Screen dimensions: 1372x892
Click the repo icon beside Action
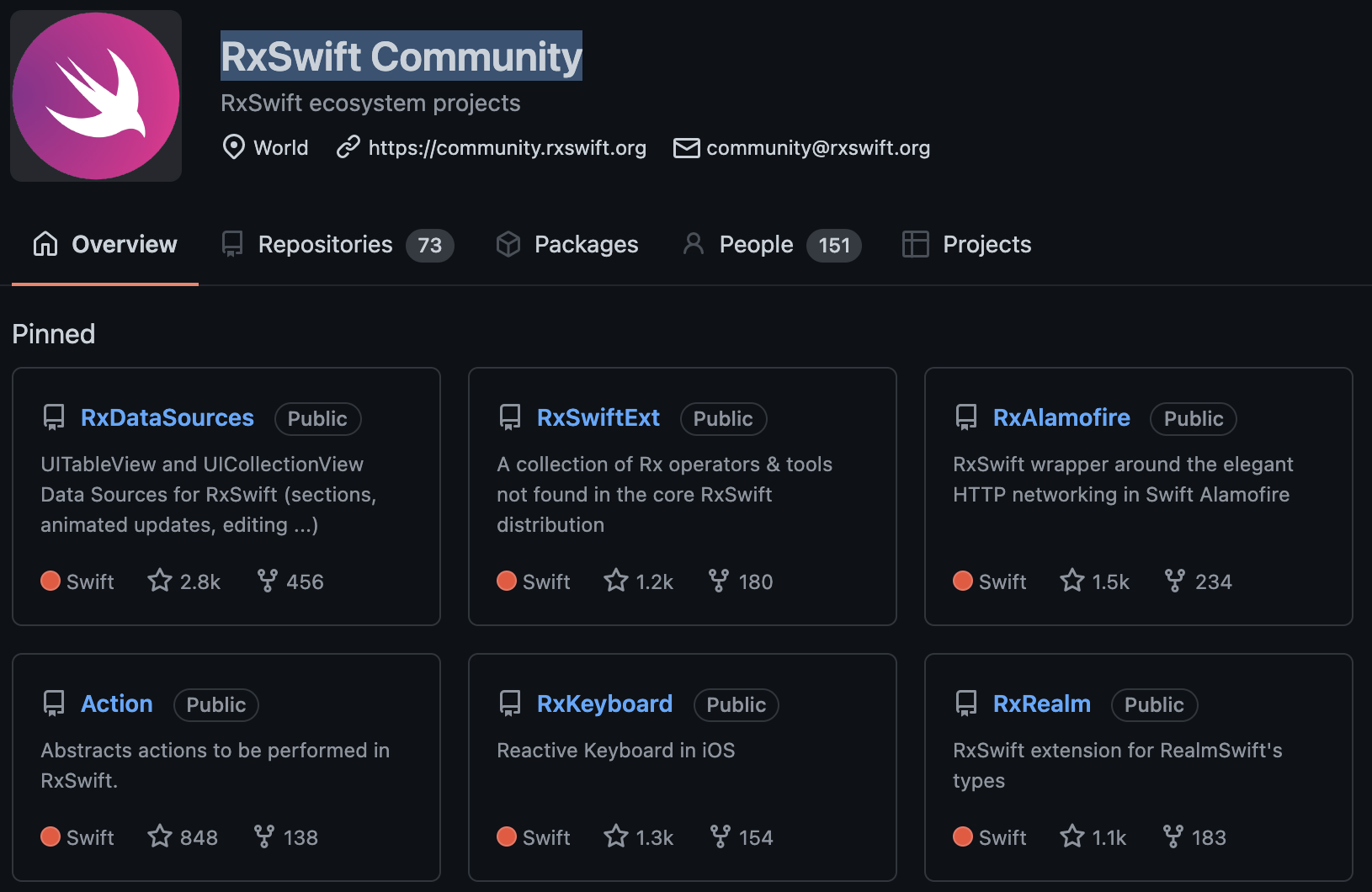(54, 704)
